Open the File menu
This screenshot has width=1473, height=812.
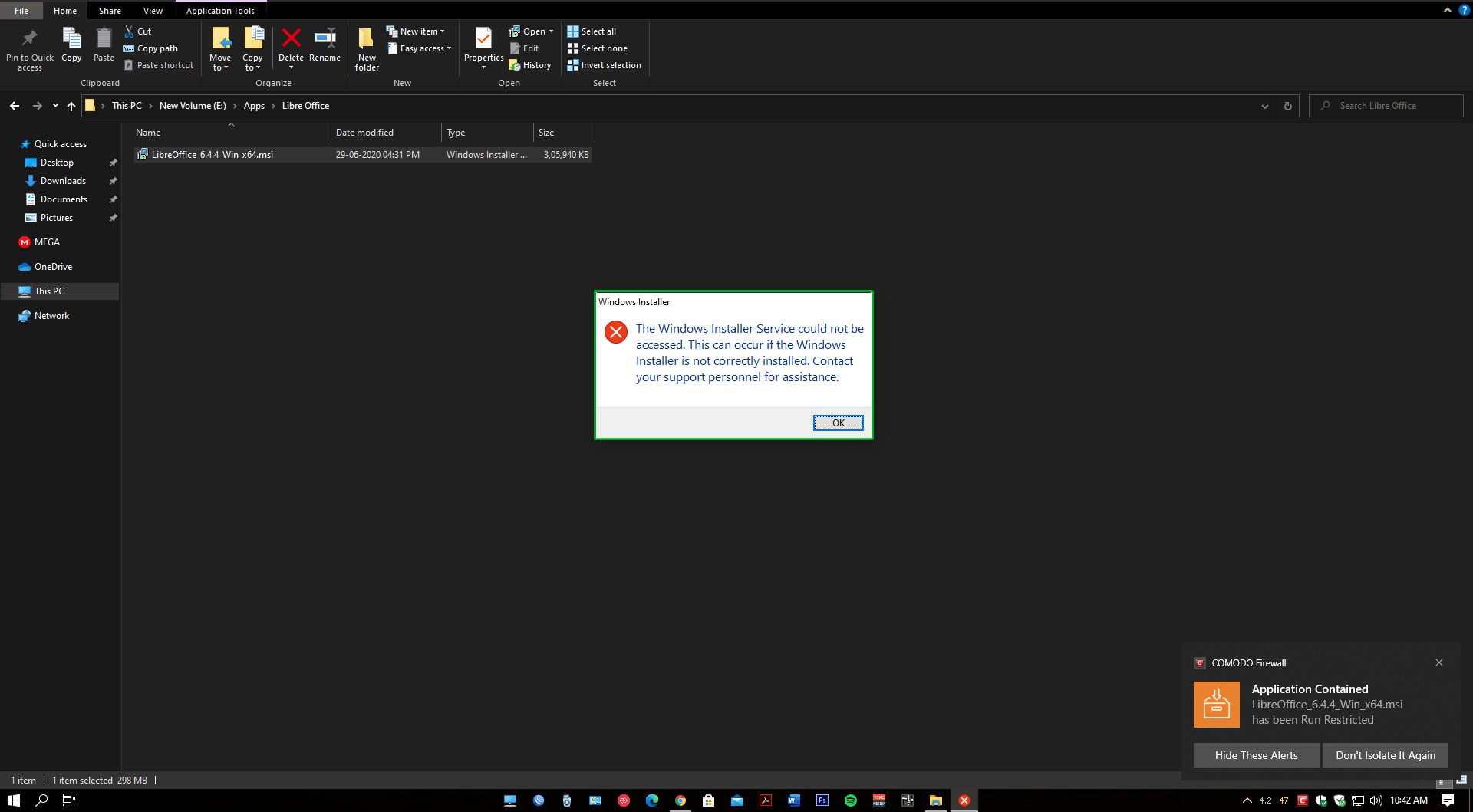[x=21, y=11]
